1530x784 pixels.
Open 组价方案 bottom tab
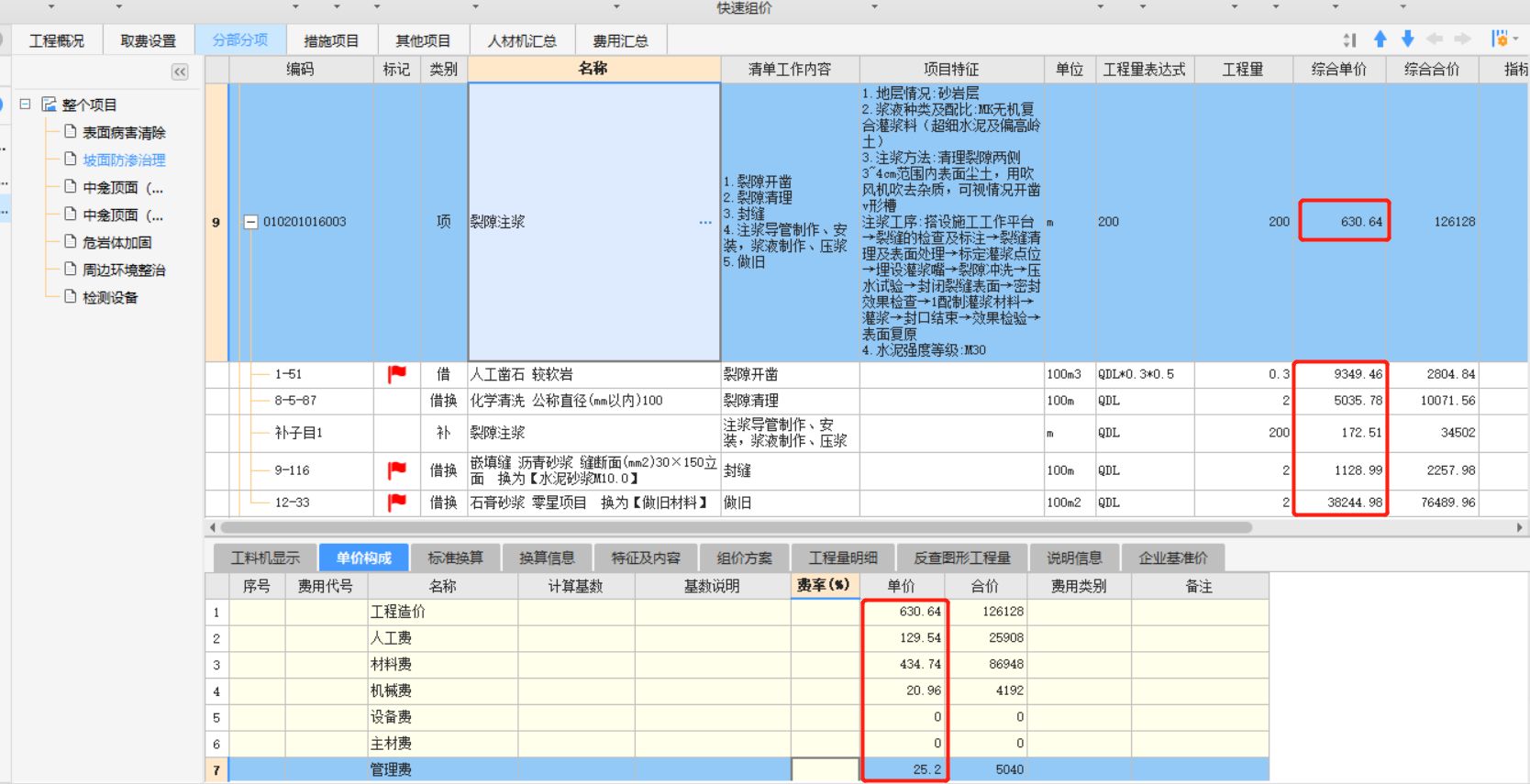coord(744,558)
